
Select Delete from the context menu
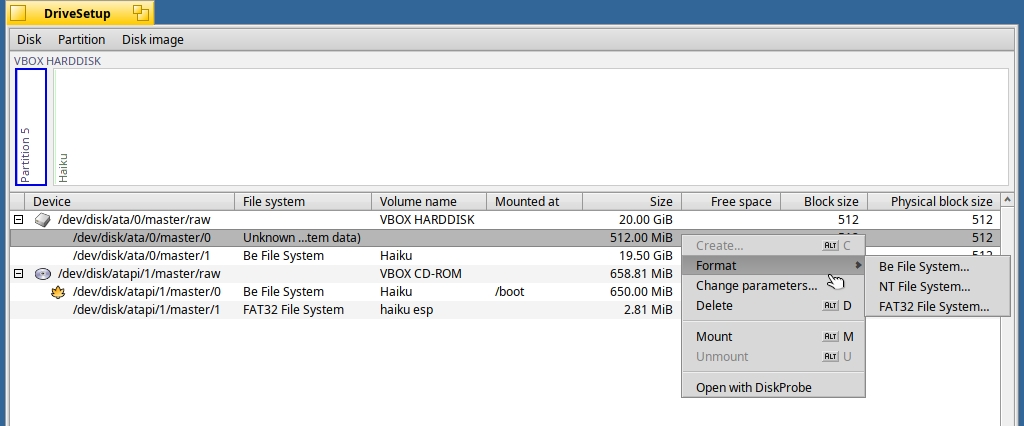pyautogui.click(x=714, y=306)
